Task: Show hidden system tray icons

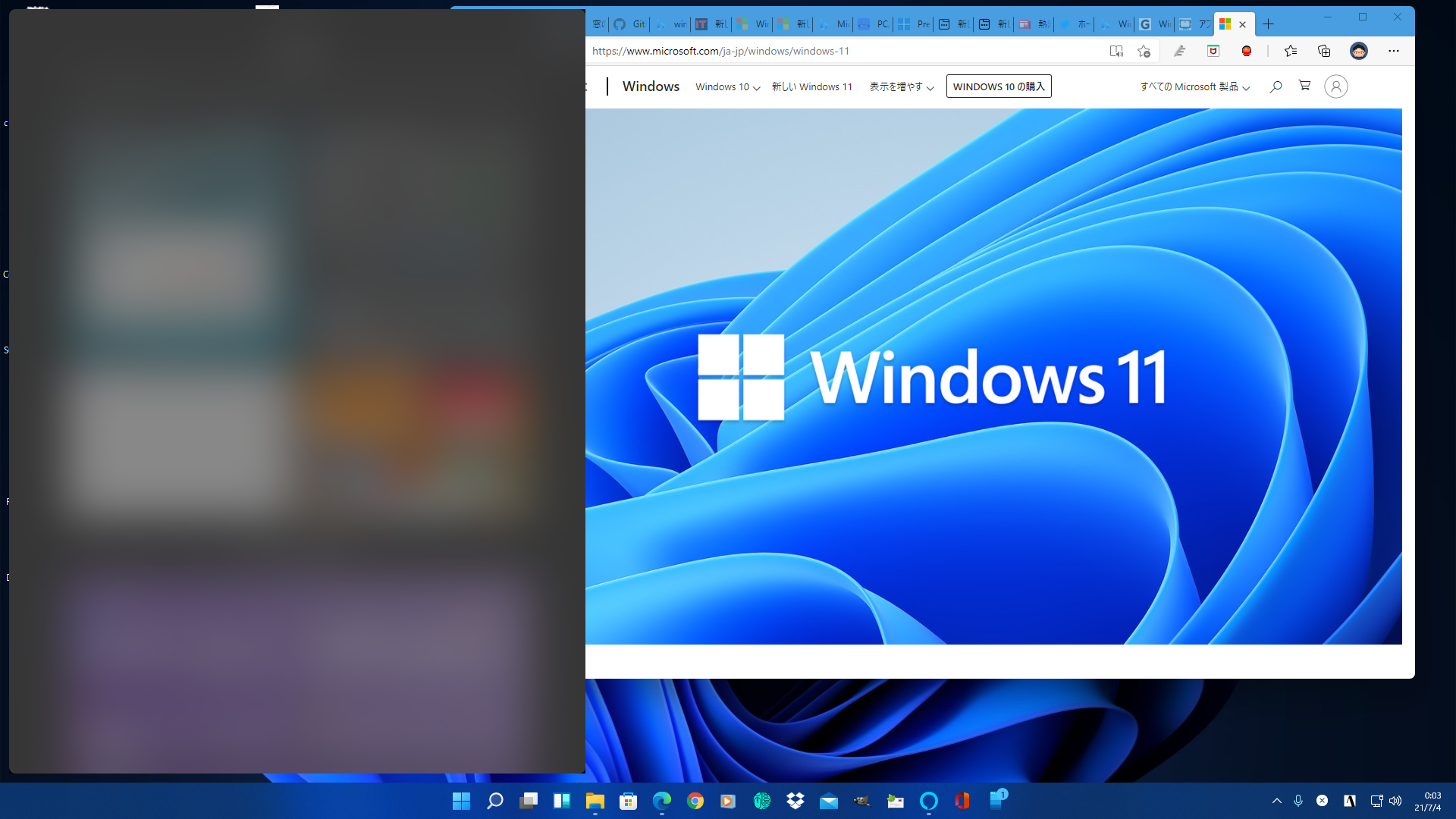Action: 1277,801
